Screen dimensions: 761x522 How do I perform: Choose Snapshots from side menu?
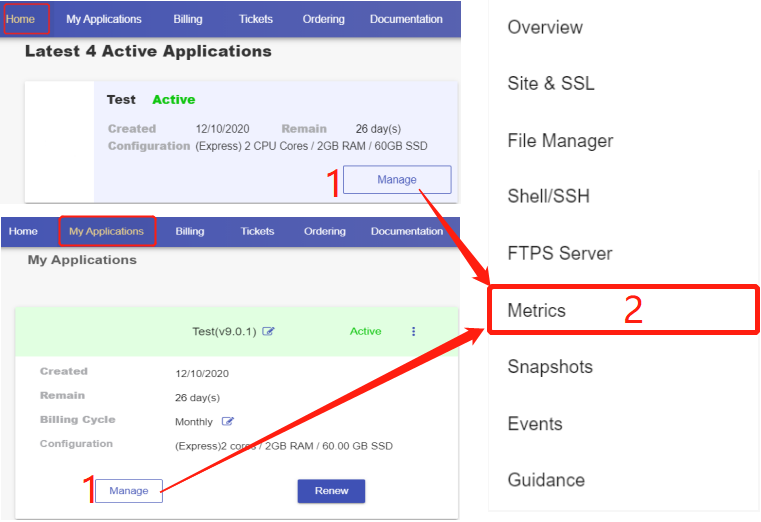coord(550,367)
